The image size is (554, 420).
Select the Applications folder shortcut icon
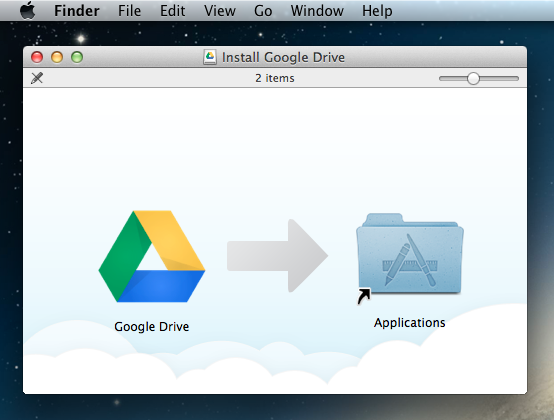tap(409, 258)
